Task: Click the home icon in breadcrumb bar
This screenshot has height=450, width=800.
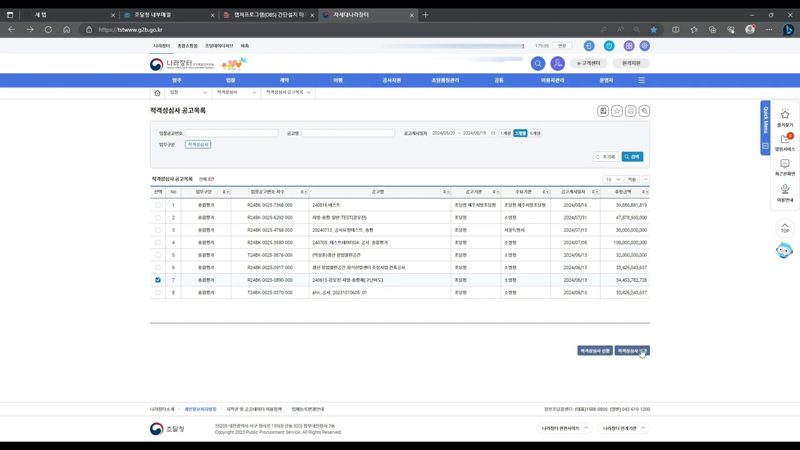Action: coord(157,93)
